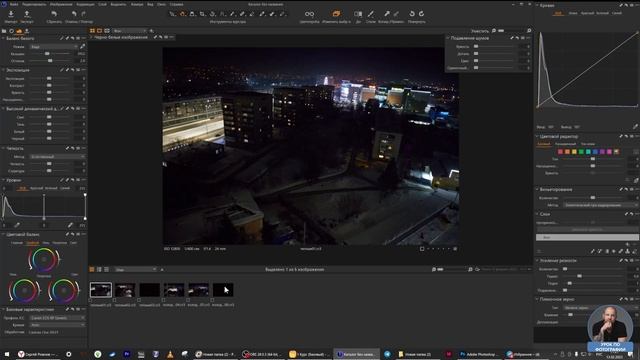Toggle color tag square below viewer
This screenshot has height=360, width=640.
coord(422,249)
